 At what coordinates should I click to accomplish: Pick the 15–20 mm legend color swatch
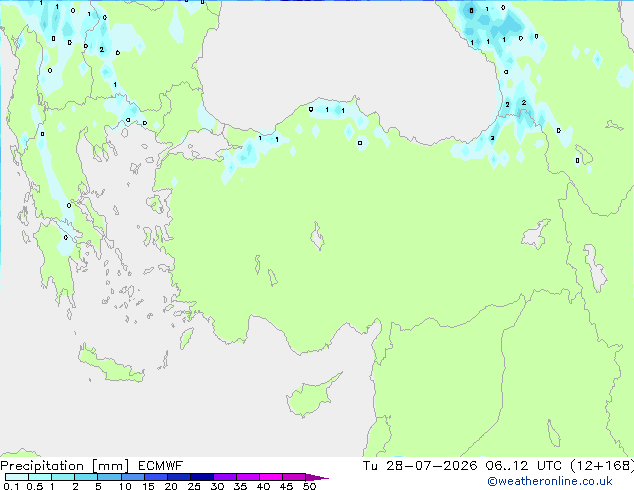click(156, 477)
